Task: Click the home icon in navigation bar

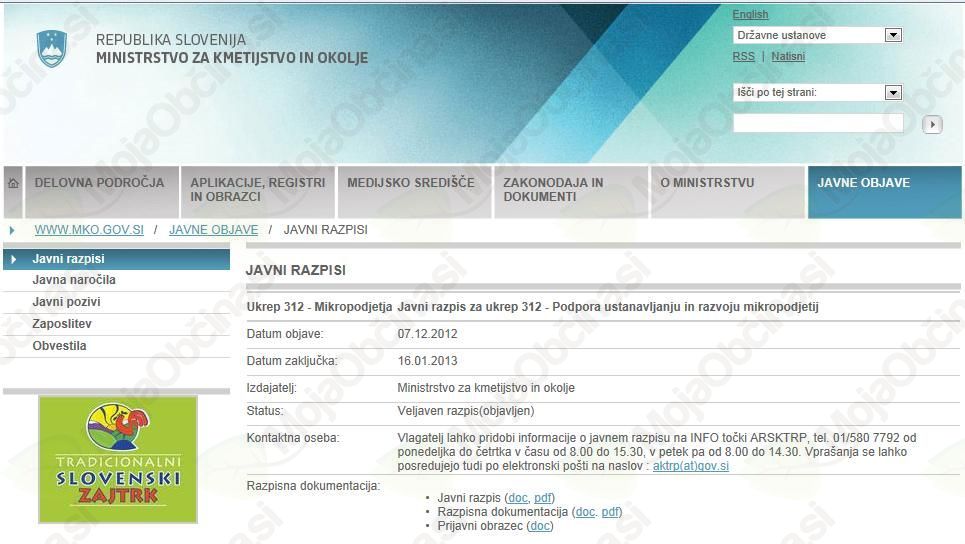Action: tap(13, 184)
